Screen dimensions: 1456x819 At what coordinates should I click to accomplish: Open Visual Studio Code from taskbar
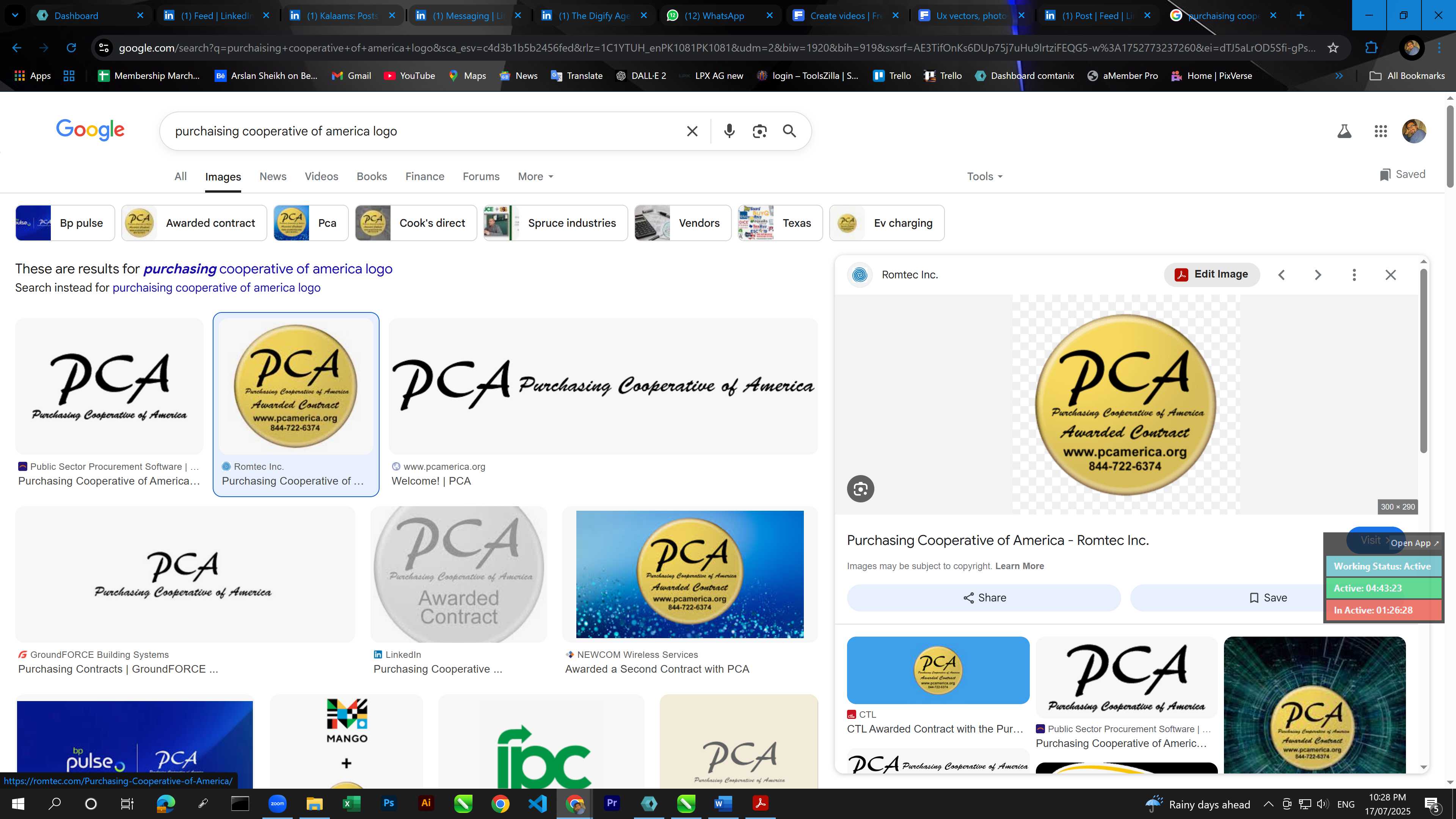[538, 803]
